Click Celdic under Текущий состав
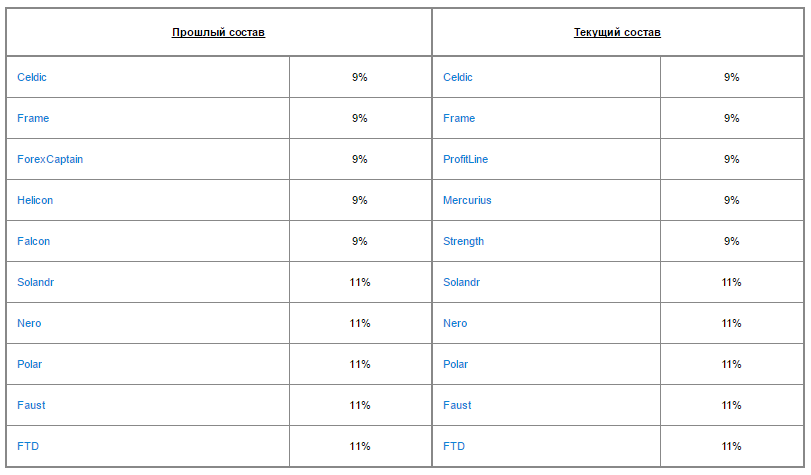The height and width of the screenshot is (475, 811). pyautogui.click(x=458, y=77)
